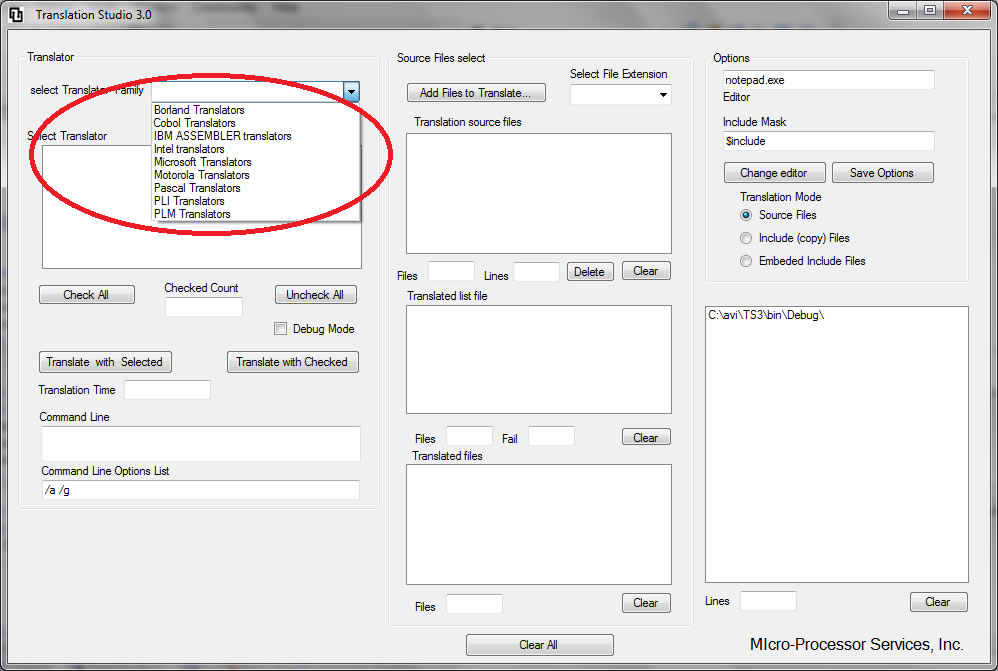Click the Save Options button
Image resolution: width=998 pixels, height=671 pixels.
[883, 173]
